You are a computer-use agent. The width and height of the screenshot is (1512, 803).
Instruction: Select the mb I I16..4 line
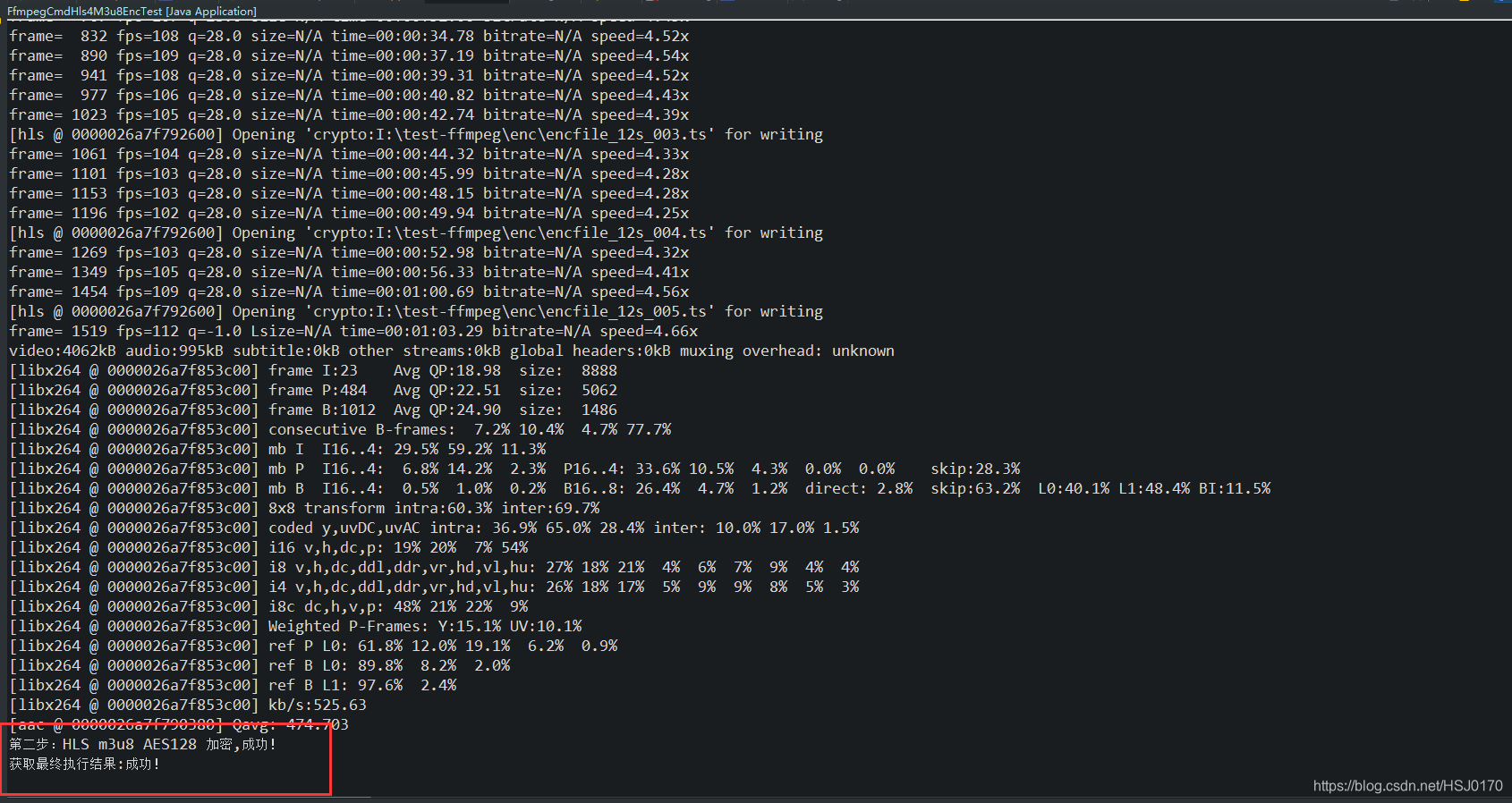pyautogui.click(x=277, y=449)
